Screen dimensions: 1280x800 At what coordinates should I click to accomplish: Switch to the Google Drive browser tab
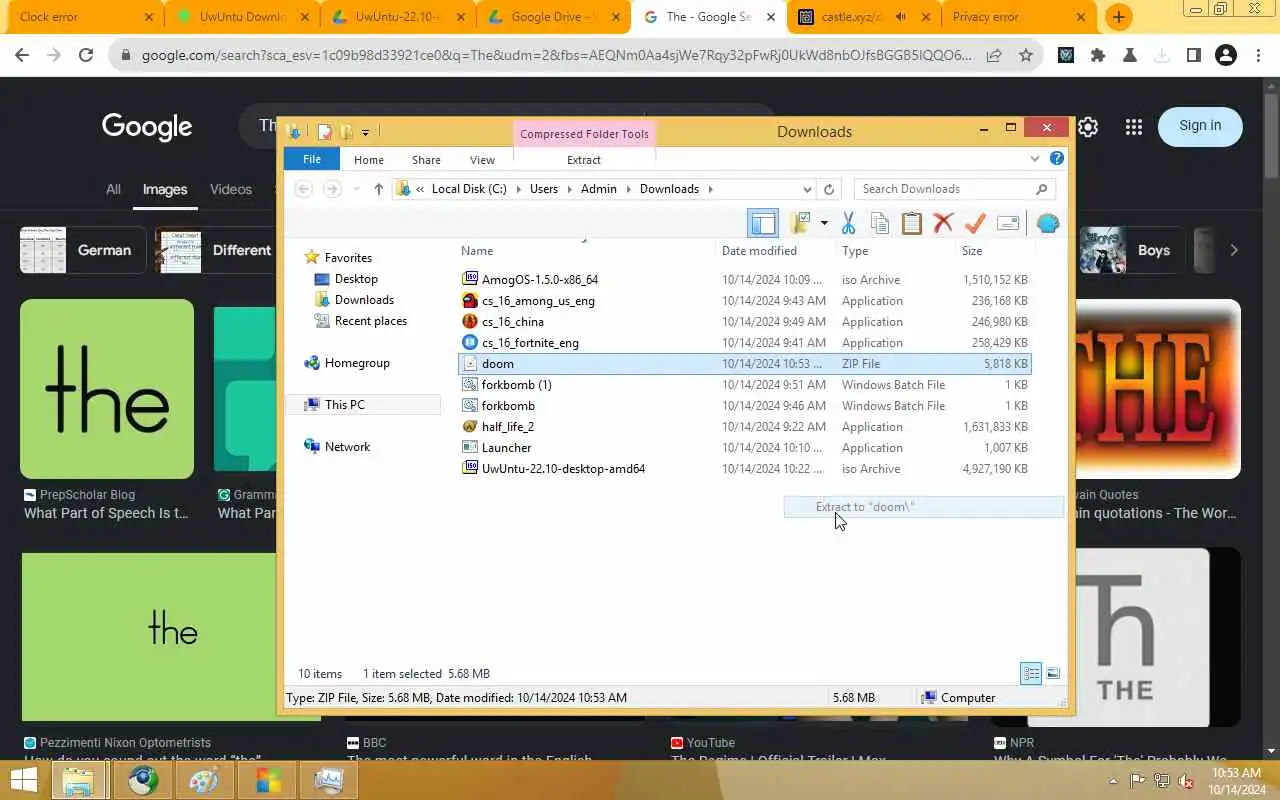[553, 17]
